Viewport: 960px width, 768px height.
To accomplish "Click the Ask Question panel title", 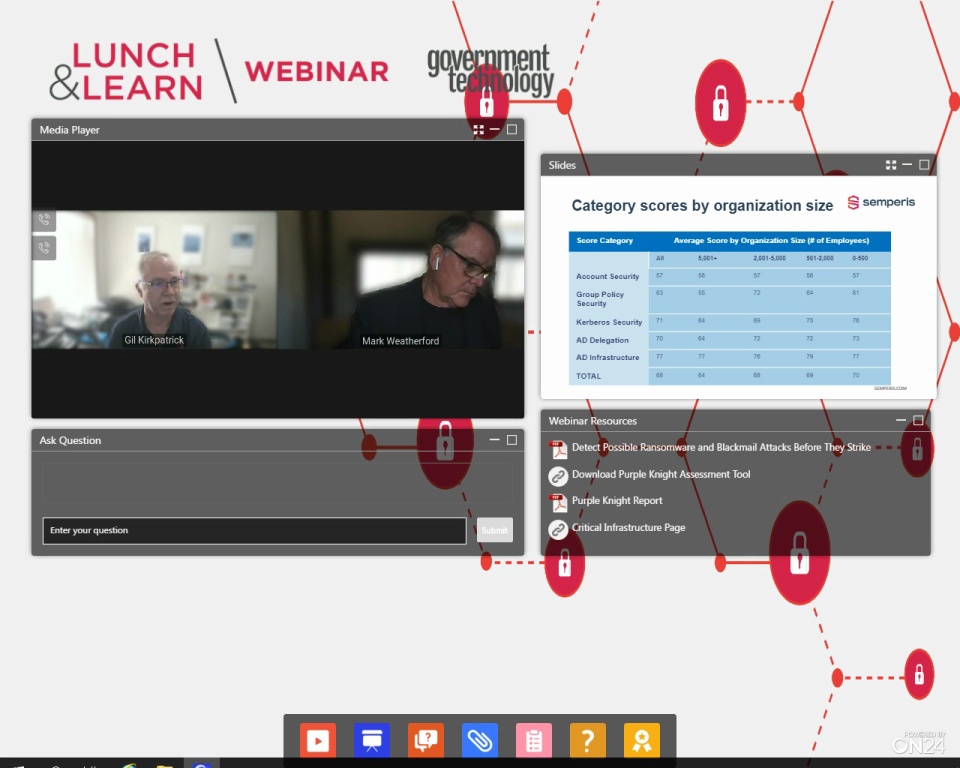I will tap(70, 440).
